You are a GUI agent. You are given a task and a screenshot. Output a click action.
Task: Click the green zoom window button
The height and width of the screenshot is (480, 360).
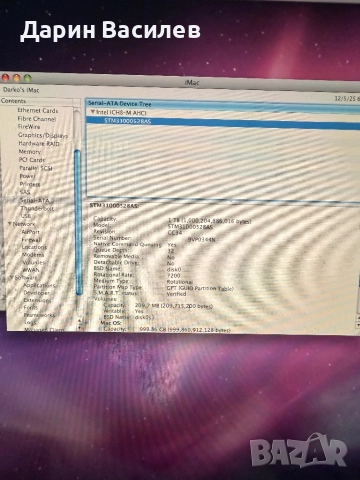pos(28,78)
